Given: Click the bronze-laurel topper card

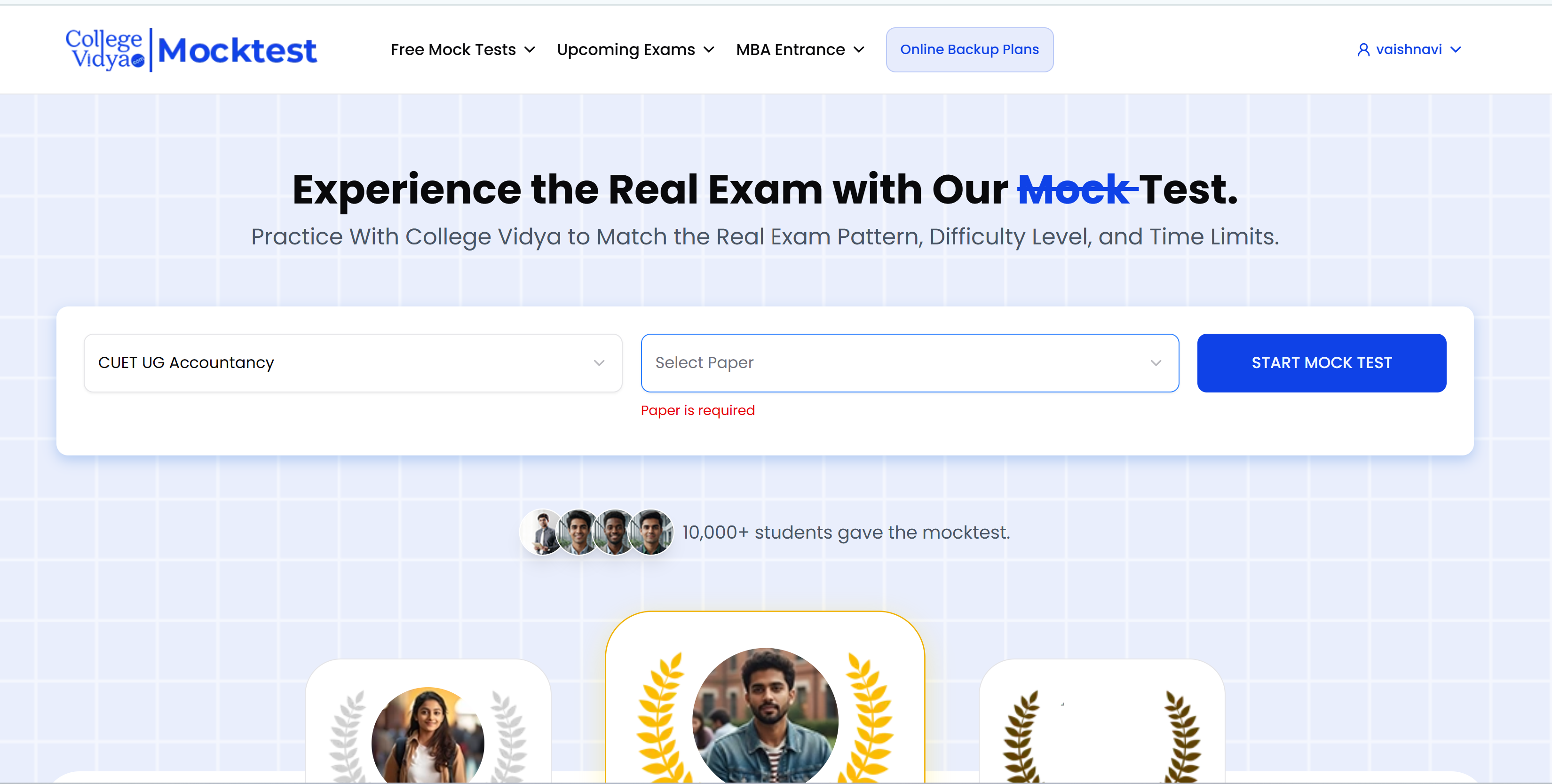Looking at the screenshot, I should click(x=1102, y=721).
